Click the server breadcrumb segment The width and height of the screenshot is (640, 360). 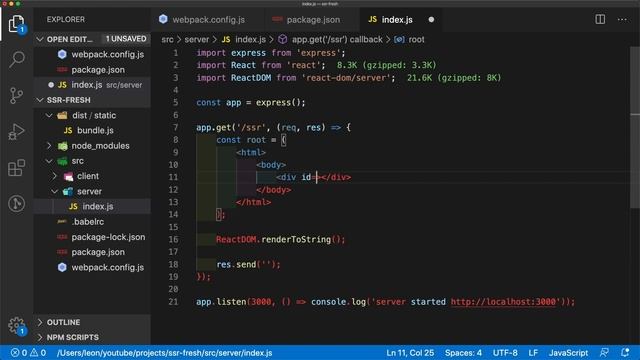pyautogui.click(x=197, y=40)
